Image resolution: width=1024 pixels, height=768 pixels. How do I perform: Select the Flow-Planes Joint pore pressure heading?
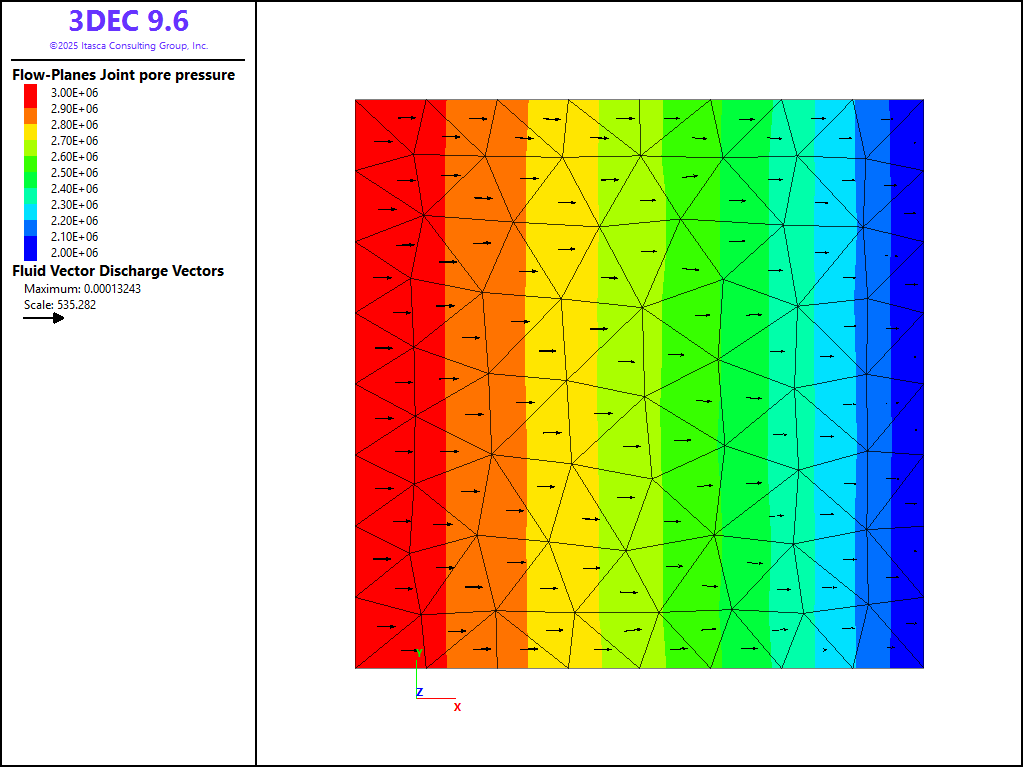pos(123,75)
